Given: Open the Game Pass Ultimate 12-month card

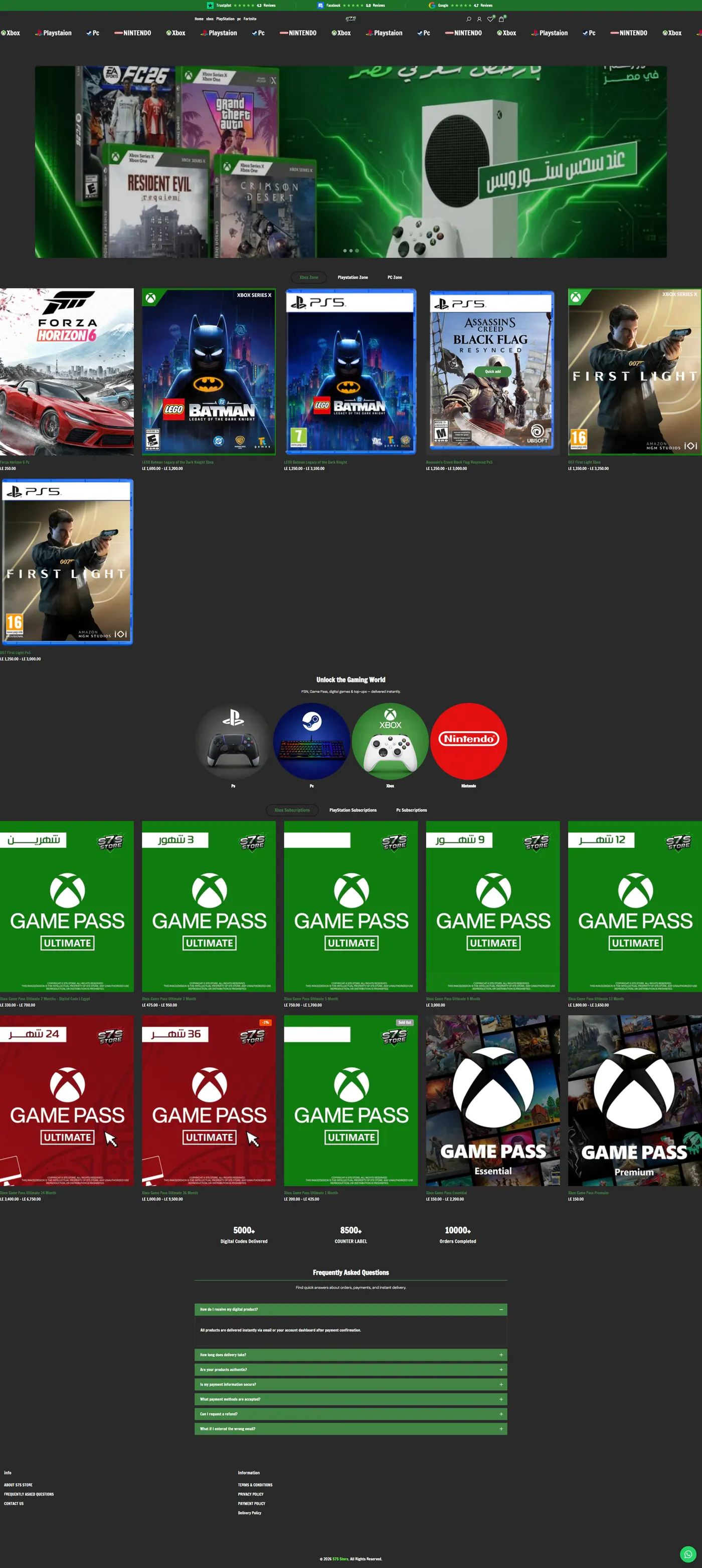Looking at the screenshot, I should coord(635,907).
